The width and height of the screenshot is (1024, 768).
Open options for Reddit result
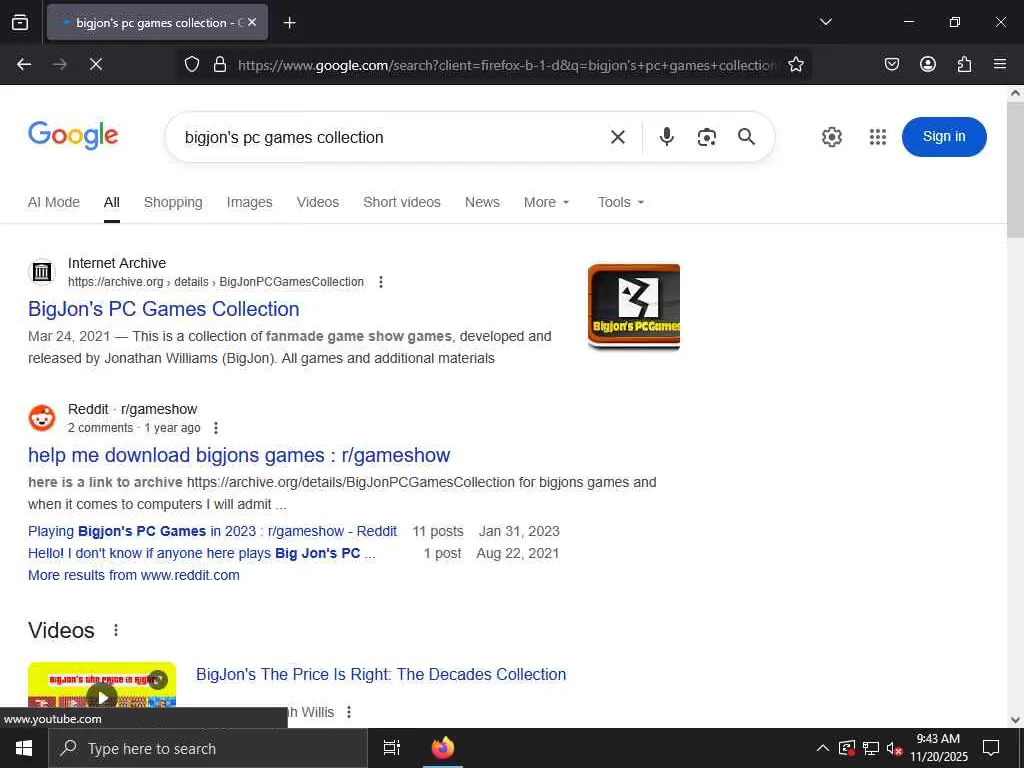(216, 428)
